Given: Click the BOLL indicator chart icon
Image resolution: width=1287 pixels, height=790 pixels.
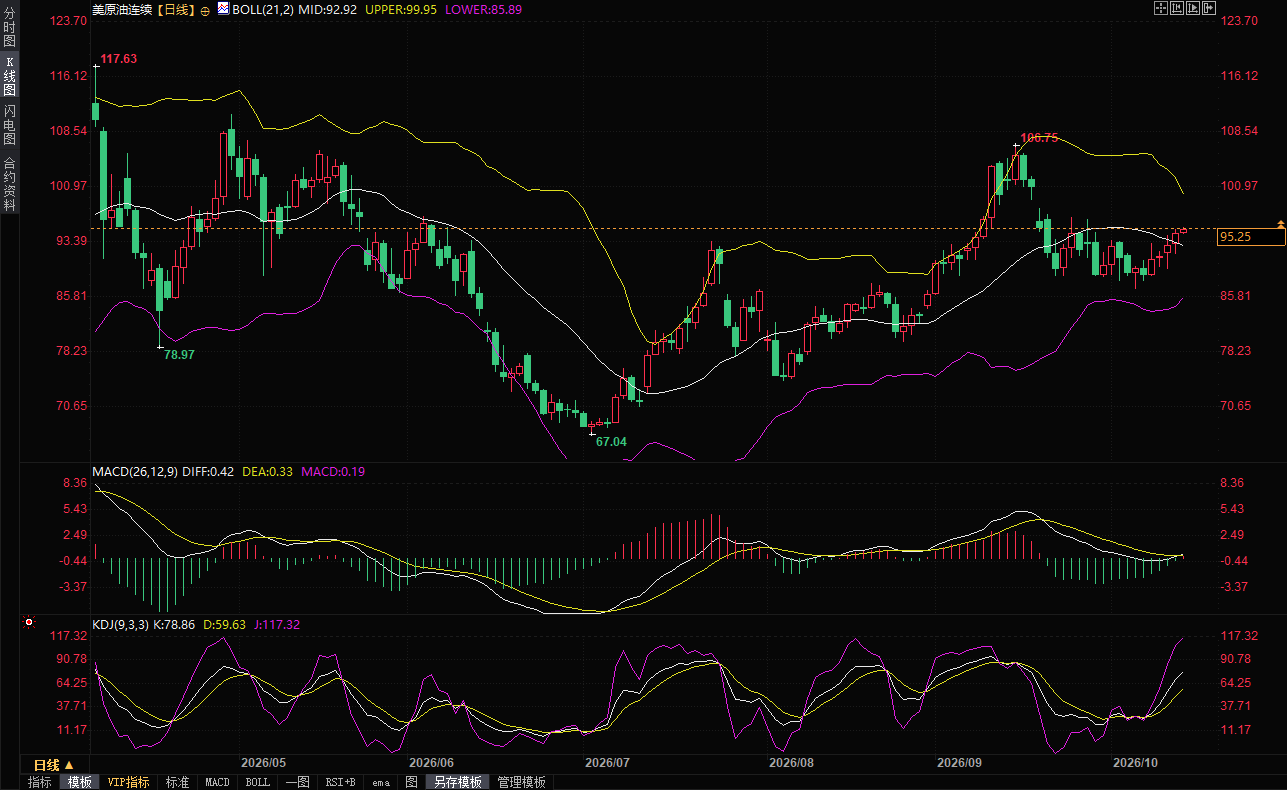Looking at the screenshot, I should (x=223, y=9).
